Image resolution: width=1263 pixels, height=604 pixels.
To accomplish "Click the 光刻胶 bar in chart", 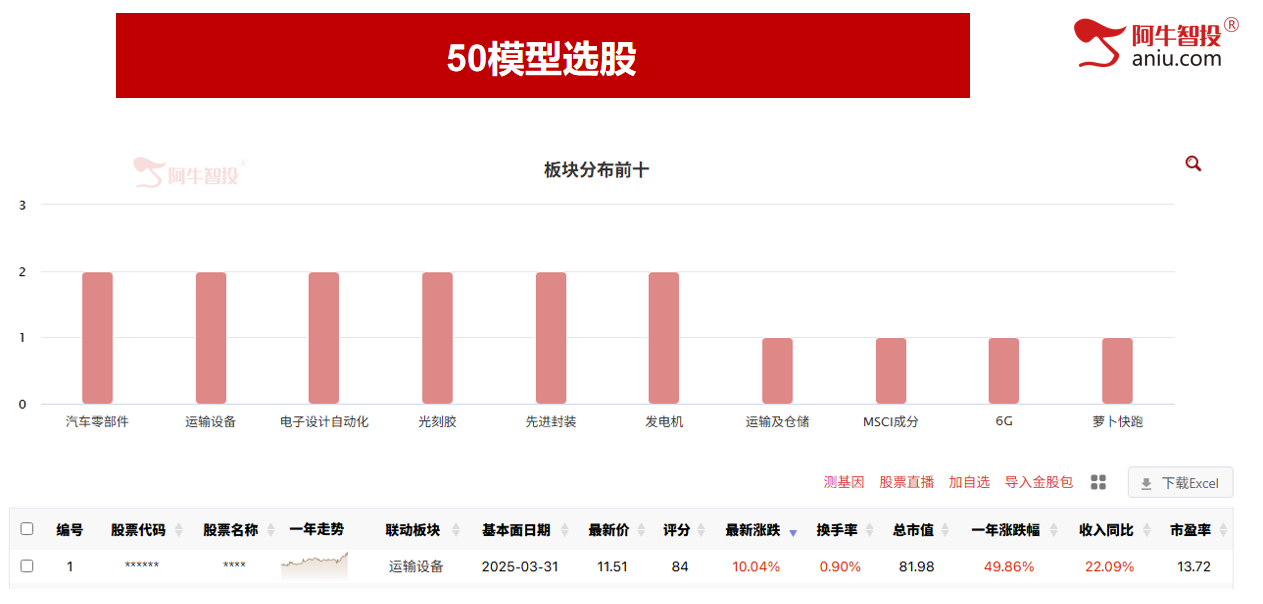I will coord(437,338).
